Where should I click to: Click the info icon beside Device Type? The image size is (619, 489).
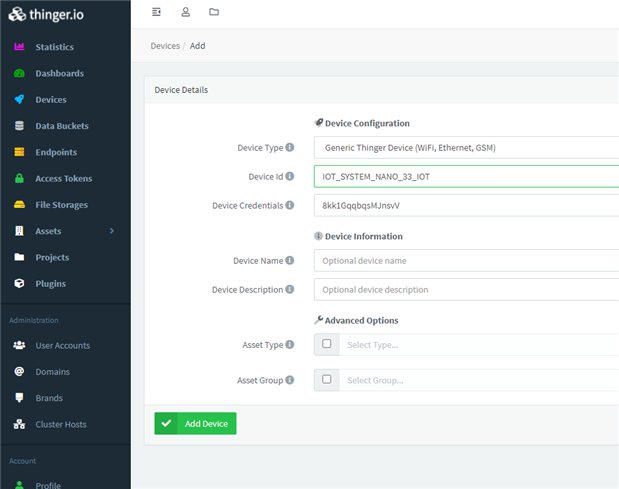(x=290, y=147)
